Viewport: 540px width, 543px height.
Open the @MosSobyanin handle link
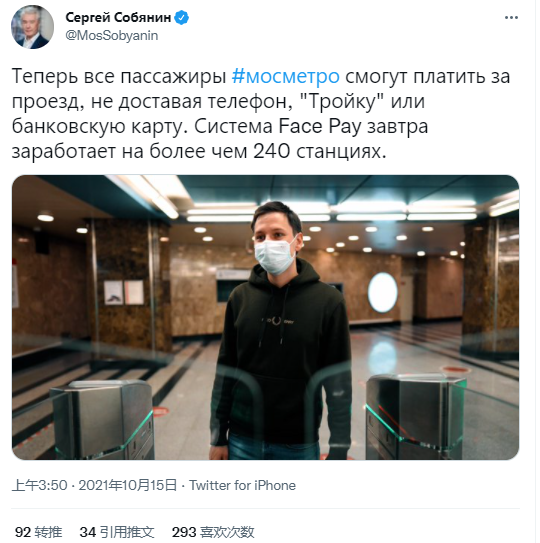pyautogui.click(x=112, y=36)
